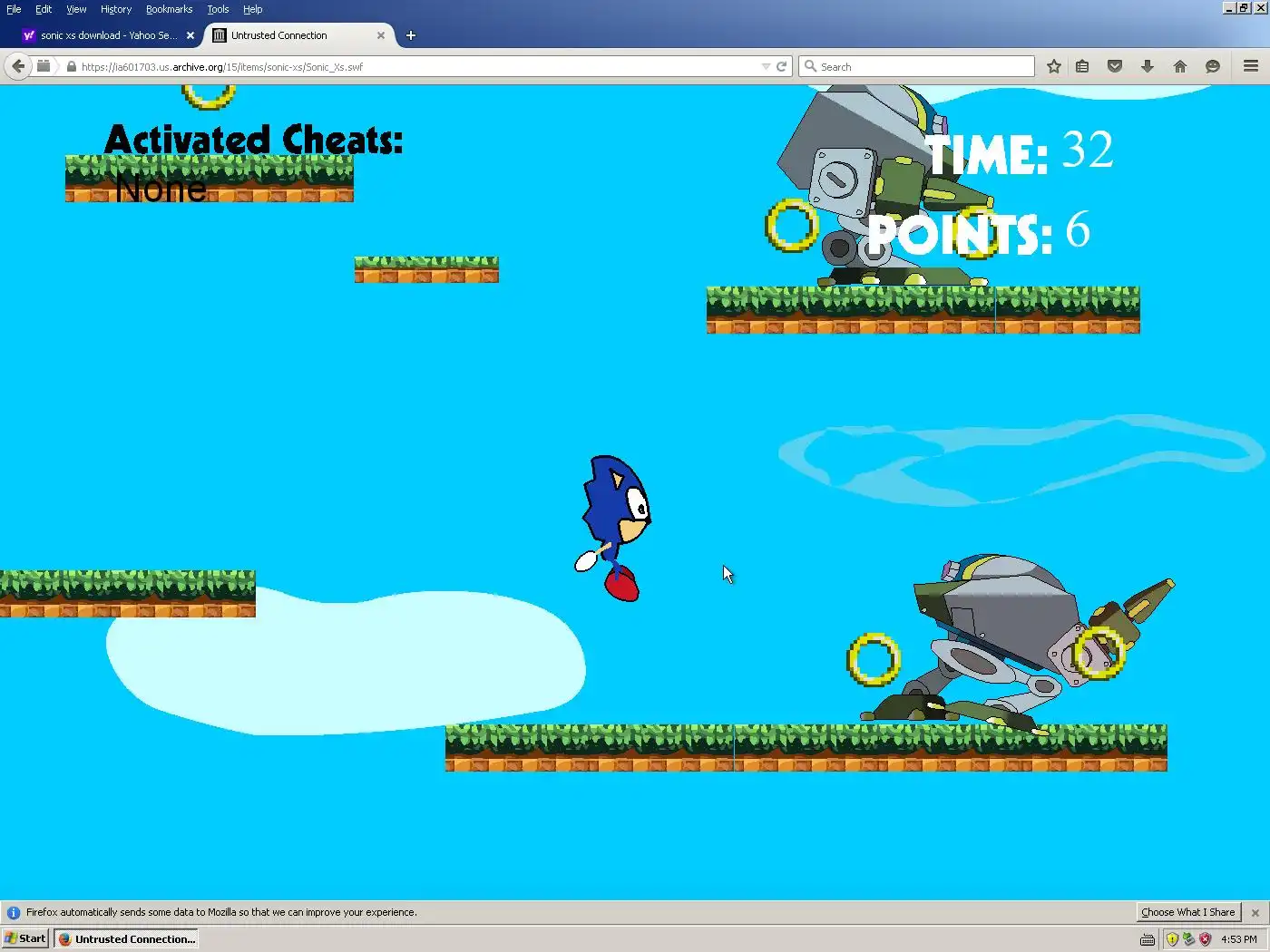This screenshot has height=952, width=1270.
Task: Open the Help menu
Action: point(252,9)
